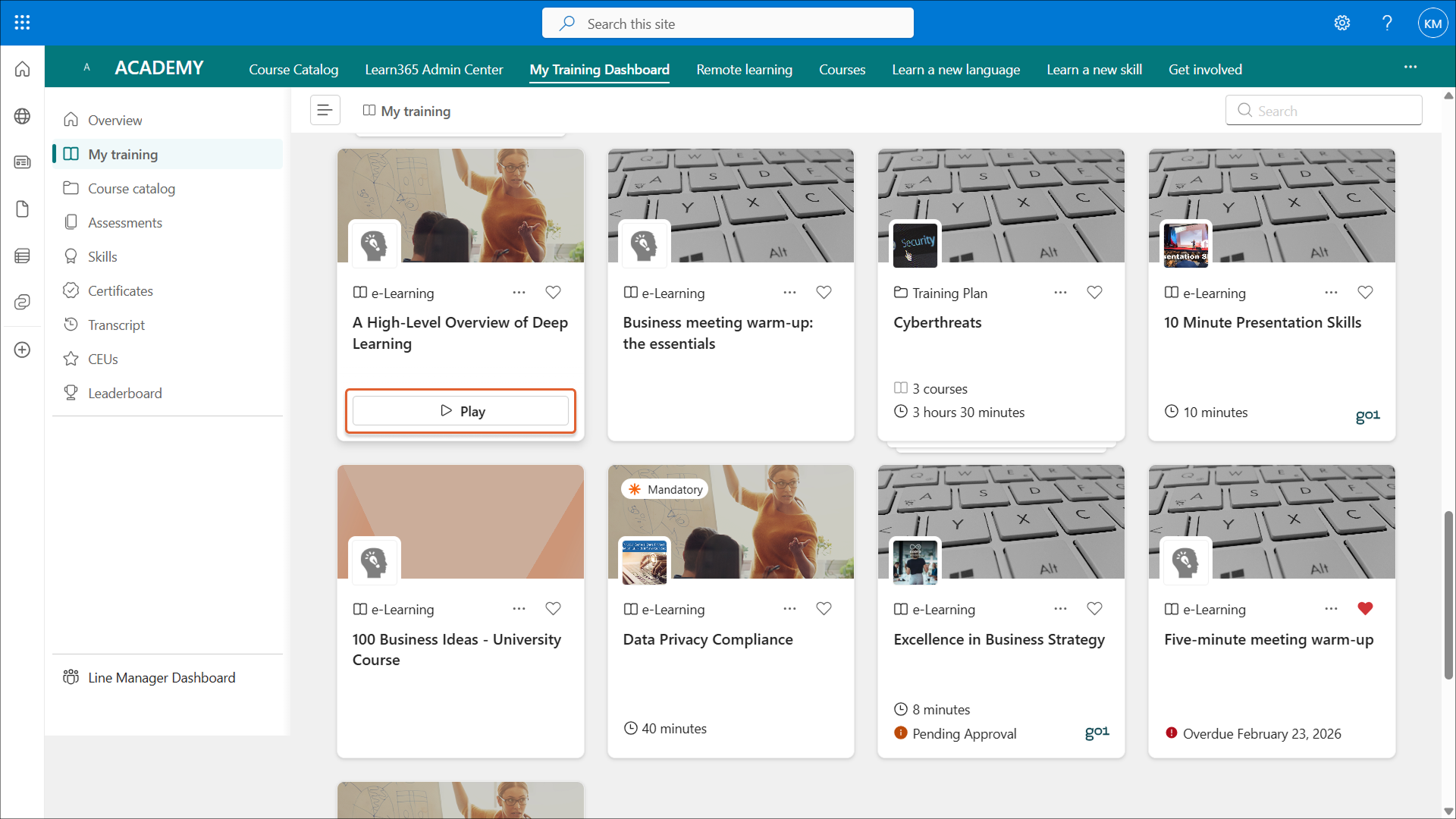
Task: Open Leaderboard in the sidebar
Action: (x=168, y=393)
